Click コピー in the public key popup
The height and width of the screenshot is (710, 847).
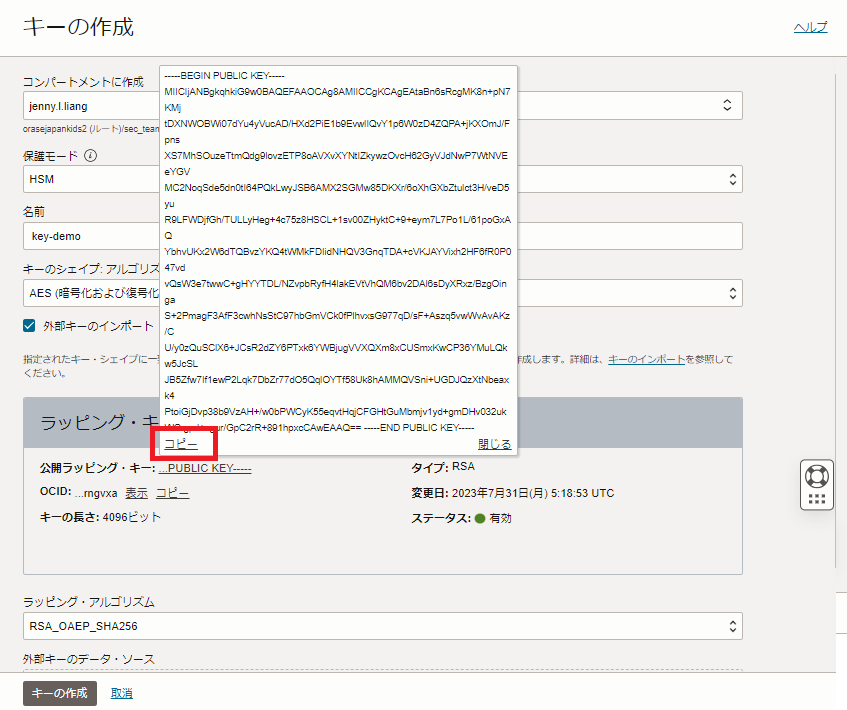coord(181,444)
